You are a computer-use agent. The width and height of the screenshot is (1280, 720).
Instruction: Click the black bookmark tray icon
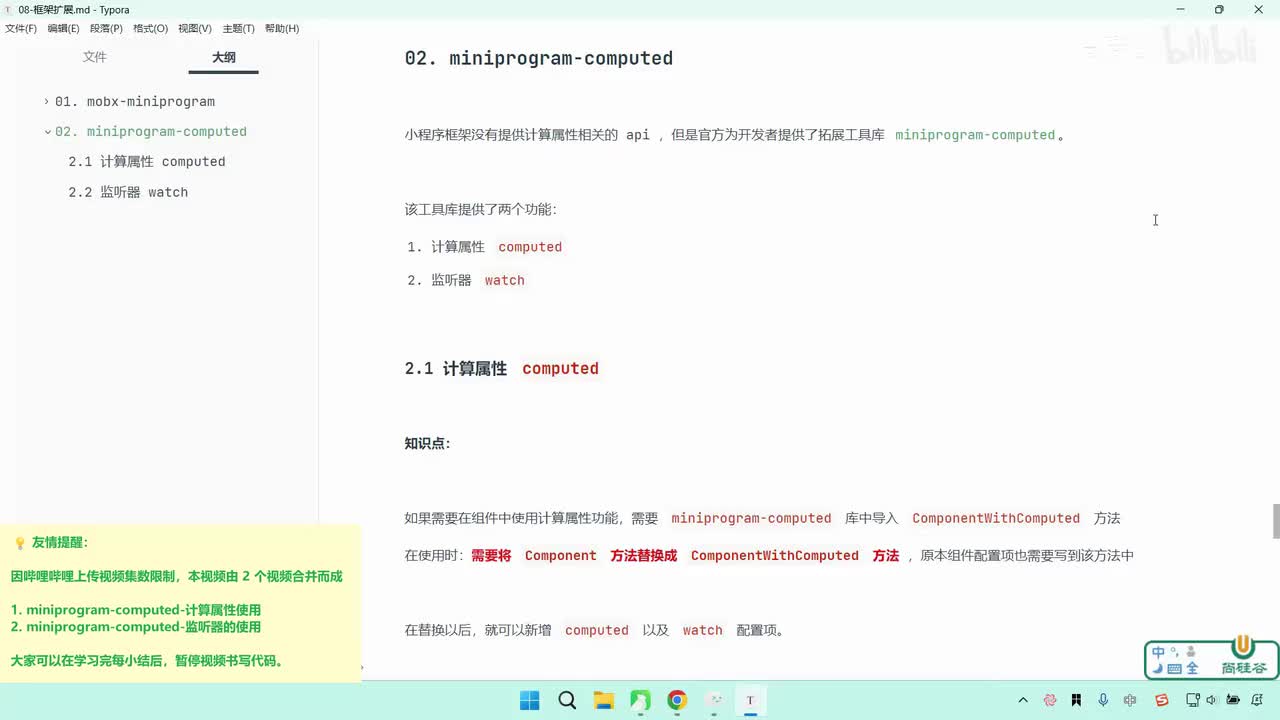point(1076,700)
